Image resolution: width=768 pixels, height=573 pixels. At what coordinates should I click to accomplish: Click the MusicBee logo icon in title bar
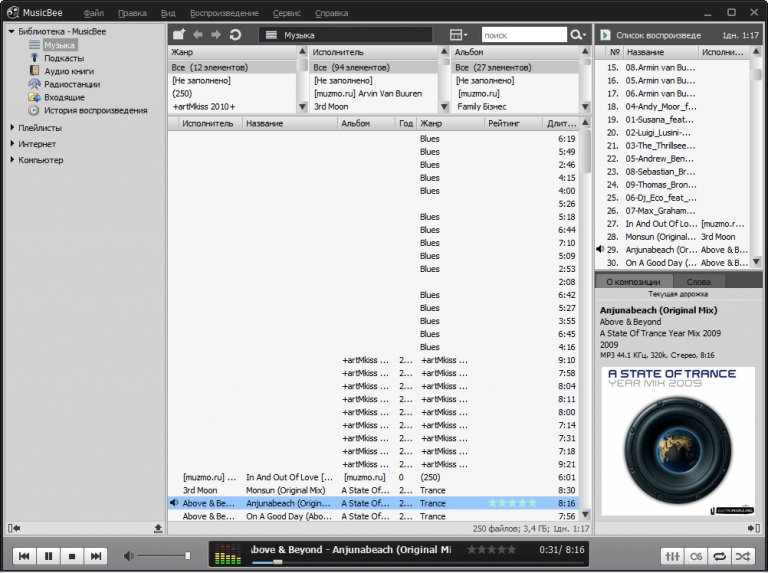13,12
